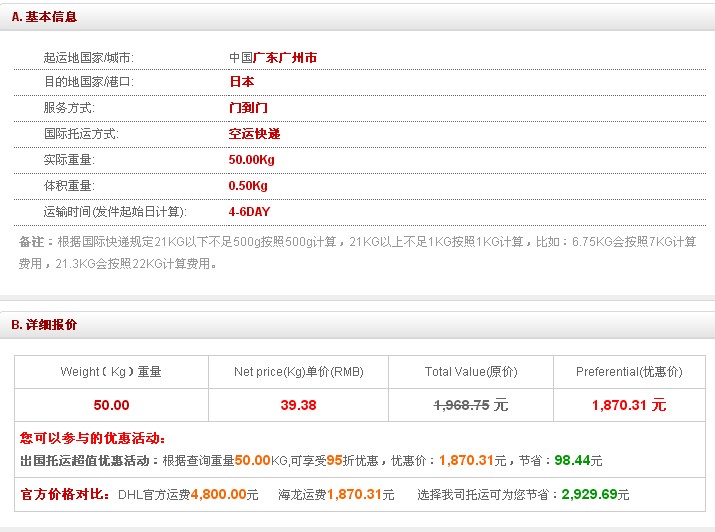The height and width of the screenshot is (532, 715).
Task: Click the 'Net price(Kg)单价(RMB)' column header
Action: tap(298, 372)
